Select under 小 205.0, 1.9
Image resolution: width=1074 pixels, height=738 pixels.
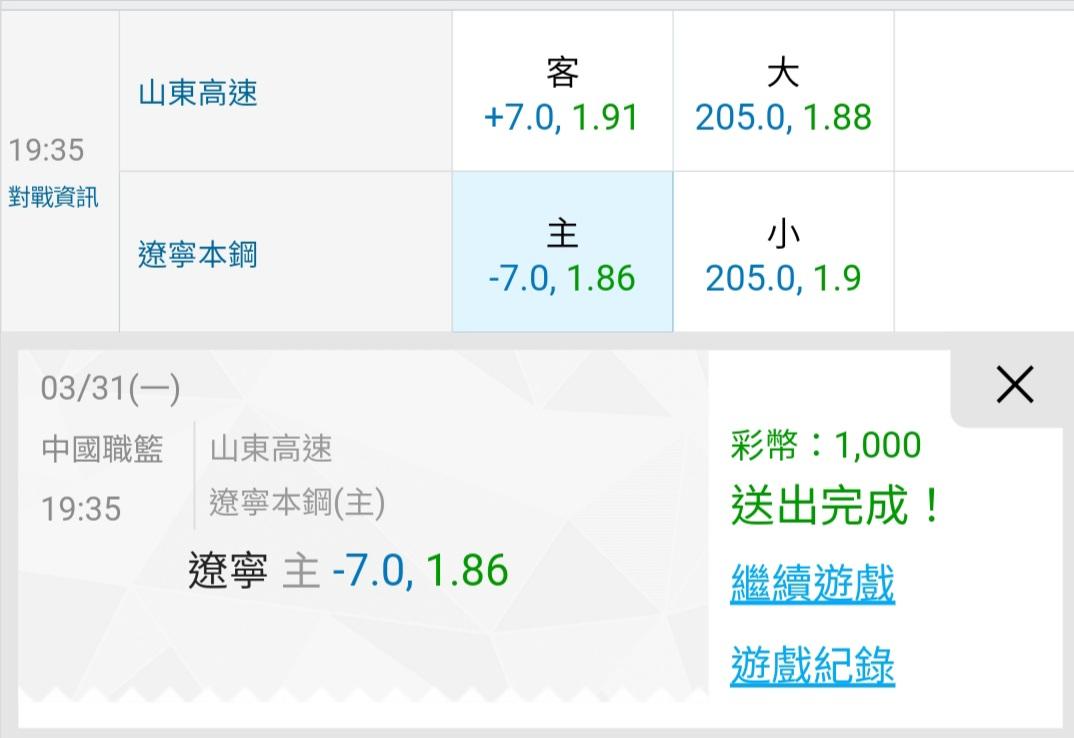tap(784, 252)
